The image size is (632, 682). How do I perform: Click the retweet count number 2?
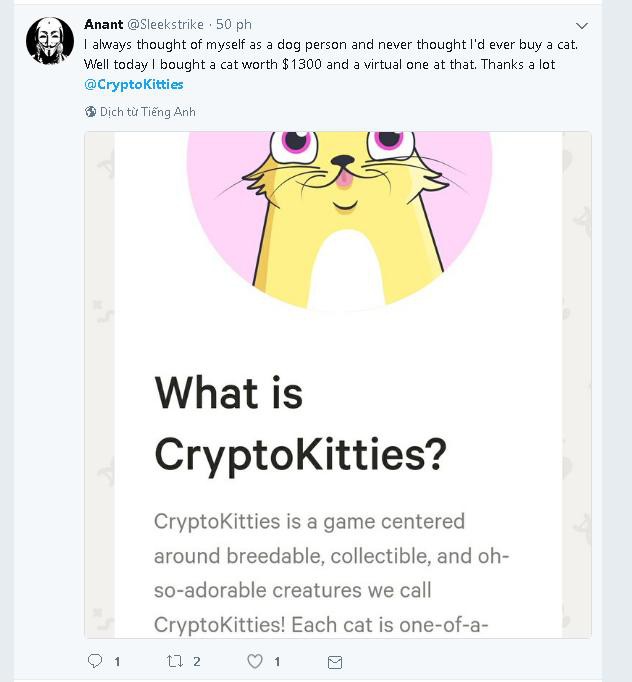tap(197, 662)
